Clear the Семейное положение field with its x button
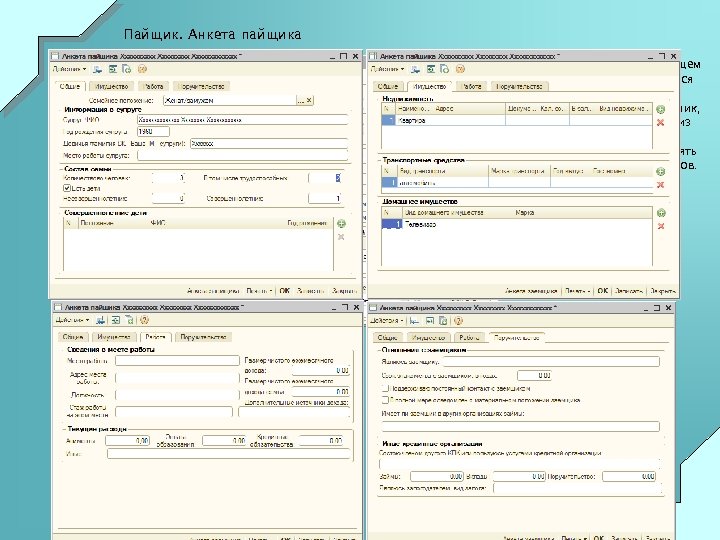Viewport: 720px width, 540px height. pos(309,100)
